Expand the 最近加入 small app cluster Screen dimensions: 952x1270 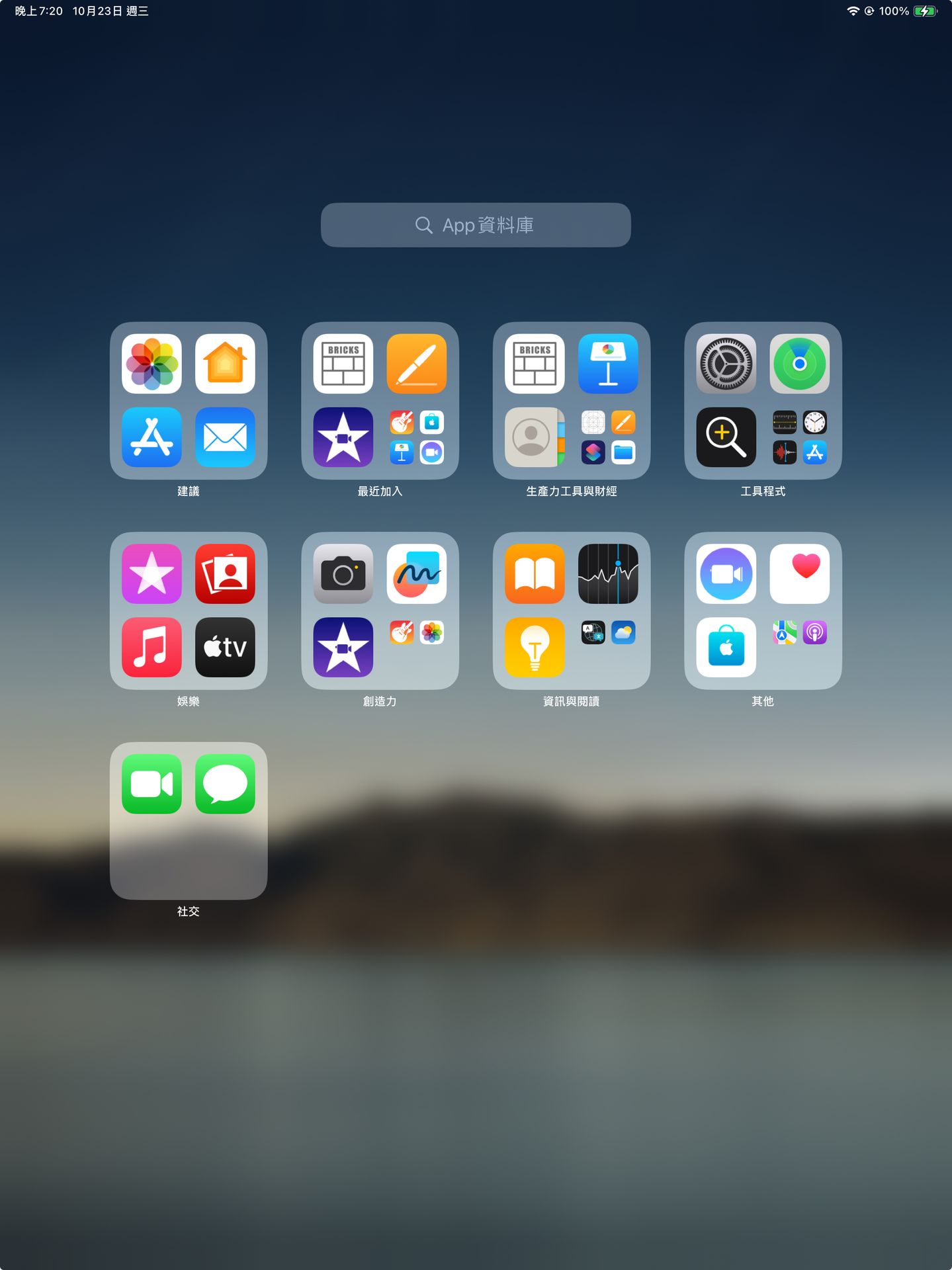(417, 437)
